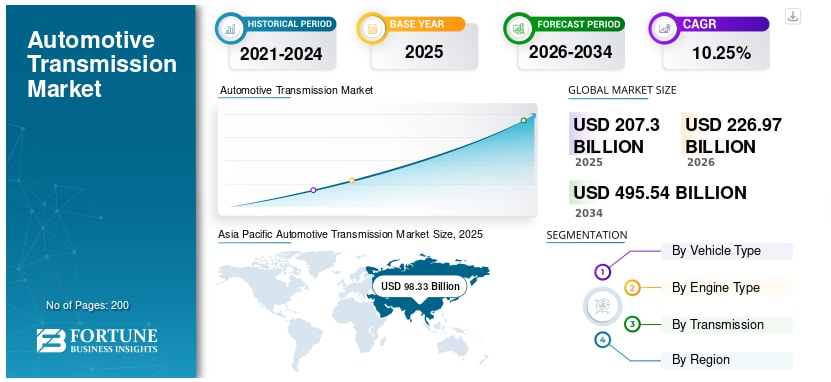Click the purple marker on growth curve

point(313,190)
